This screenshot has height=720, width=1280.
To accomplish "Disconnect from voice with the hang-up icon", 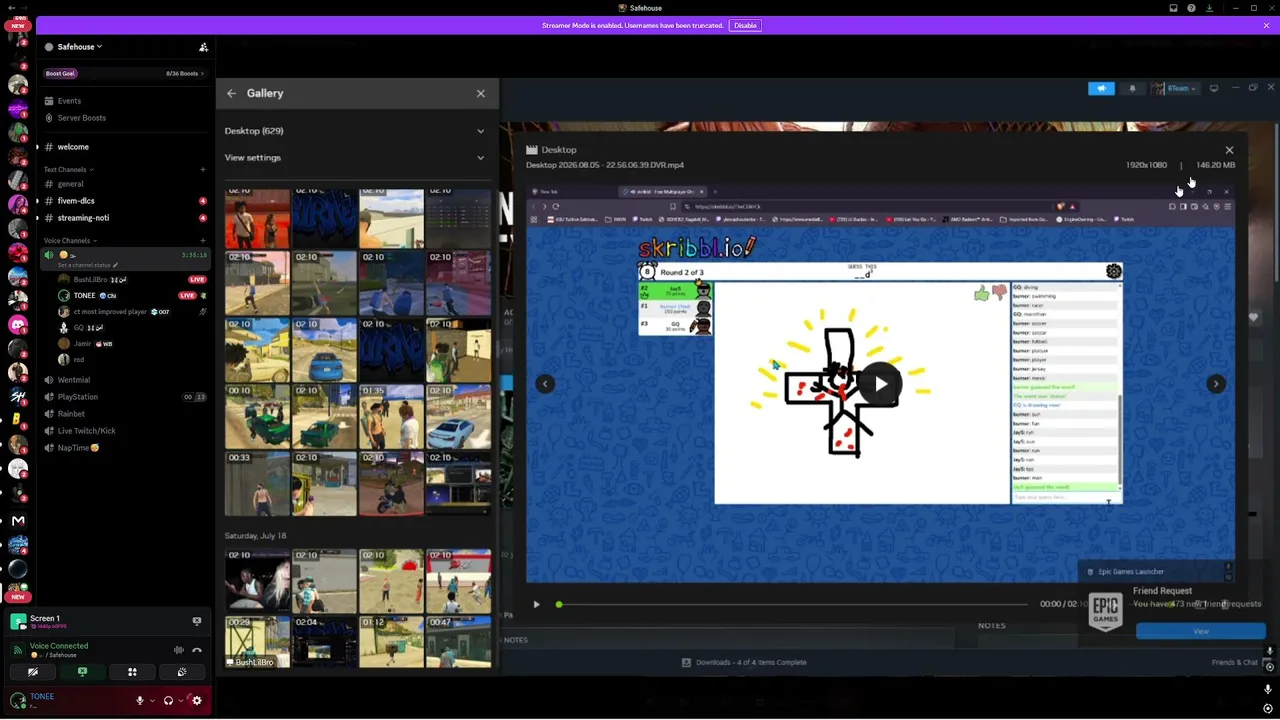I will coord(197,650).
